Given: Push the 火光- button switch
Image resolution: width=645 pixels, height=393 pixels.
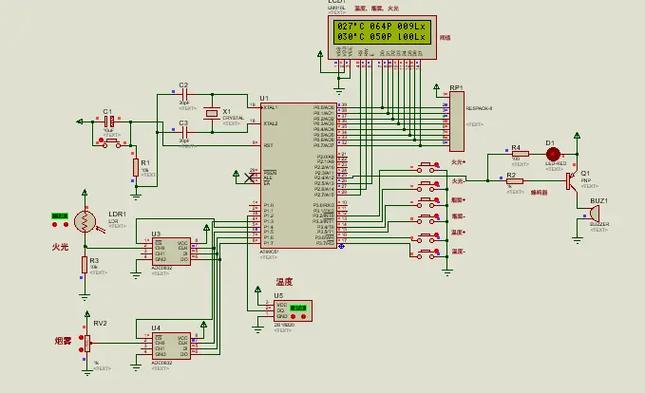Looking at the screenshot, I should point(428,186).
